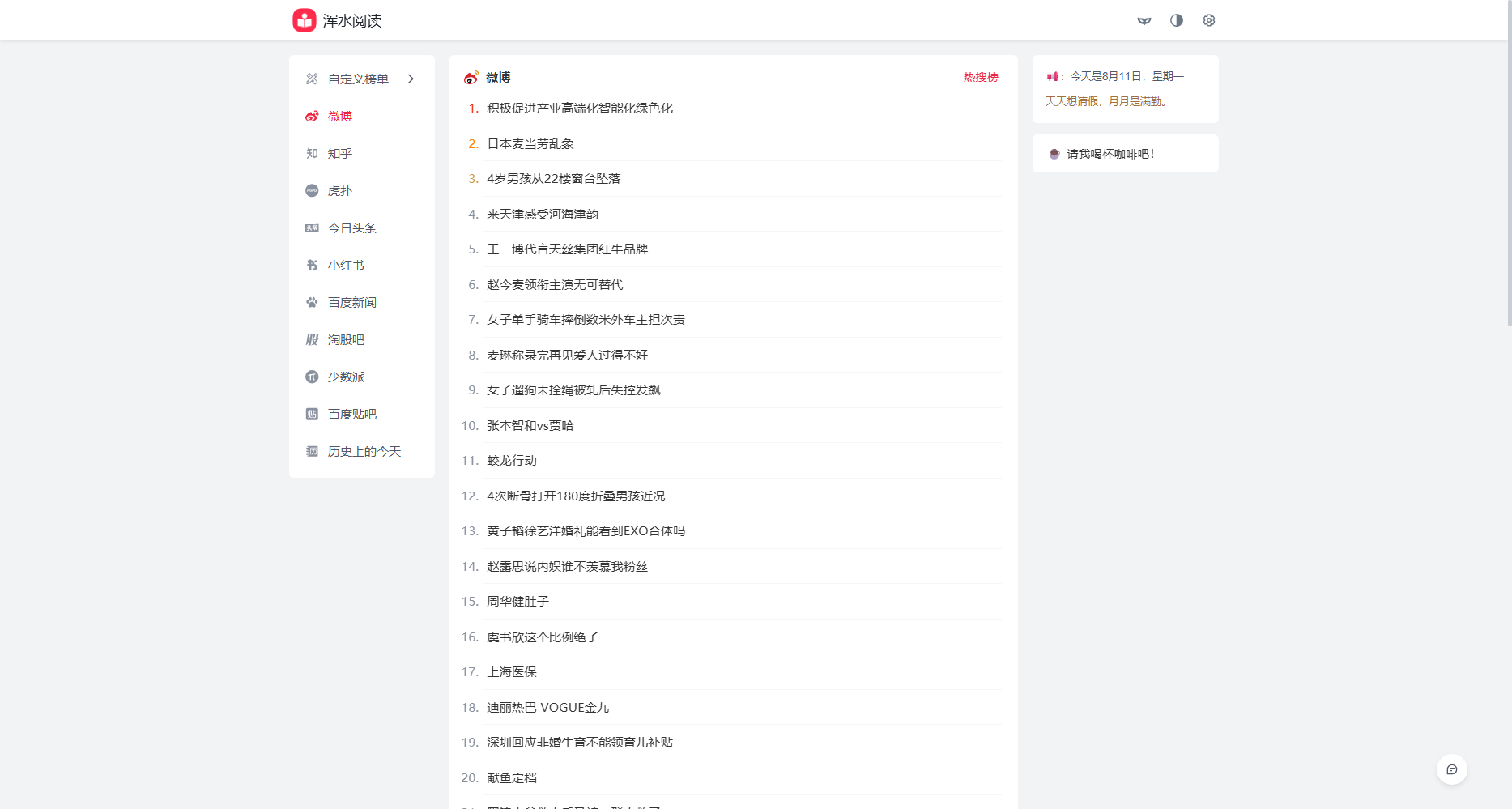Click 请我喝杯咖啡吧! link
Viewport: 1512px width, 809px height.
1110,154
